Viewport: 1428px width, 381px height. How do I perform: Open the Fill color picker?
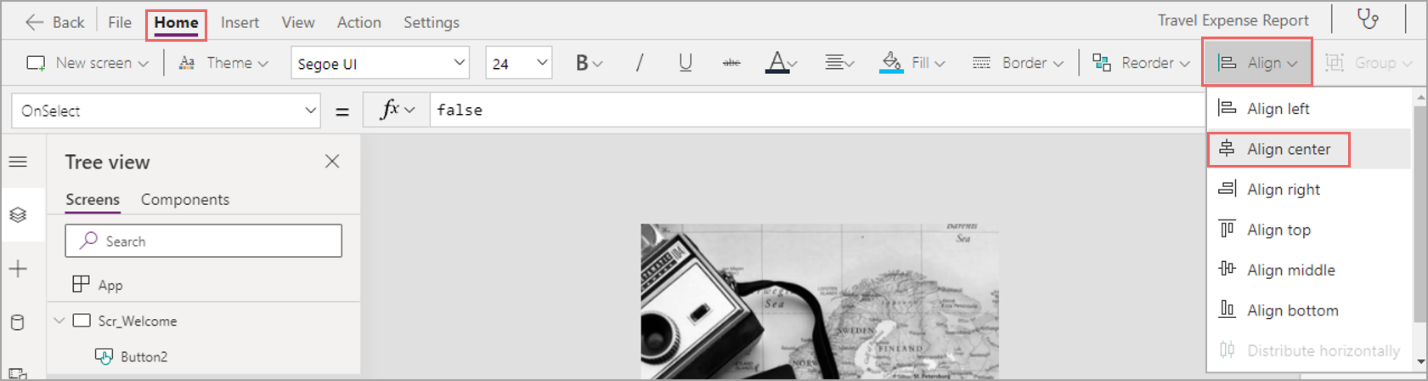(913, 63)
